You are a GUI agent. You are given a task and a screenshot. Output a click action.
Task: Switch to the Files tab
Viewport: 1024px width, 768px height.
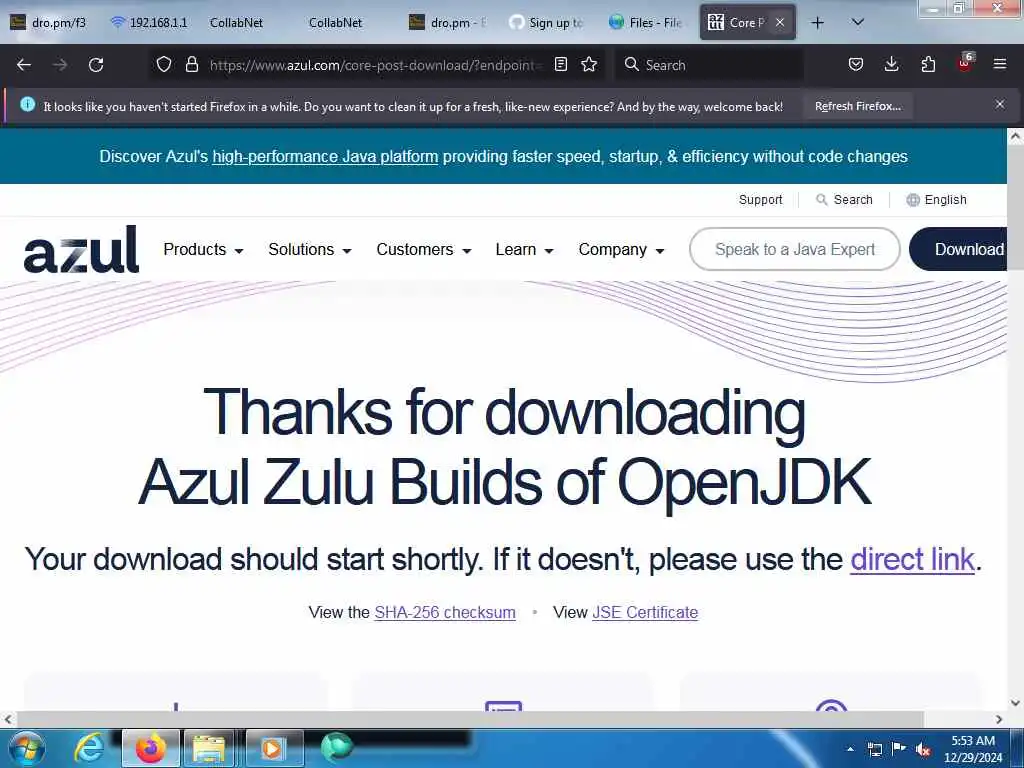click(647, 23)
